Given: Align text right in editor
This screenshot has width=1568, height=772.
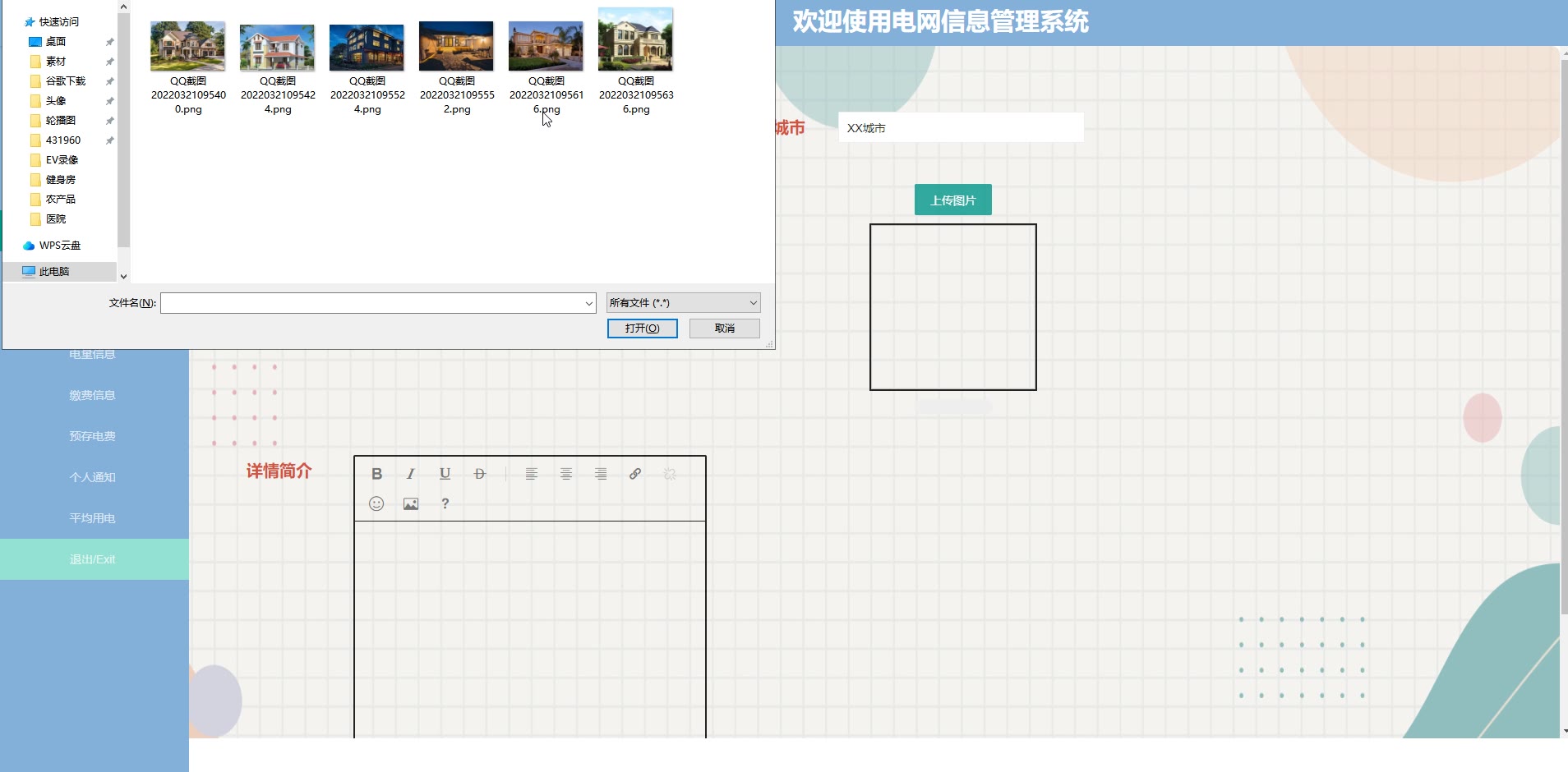Looking at the screenshot, I should click(x=601, y=474).
